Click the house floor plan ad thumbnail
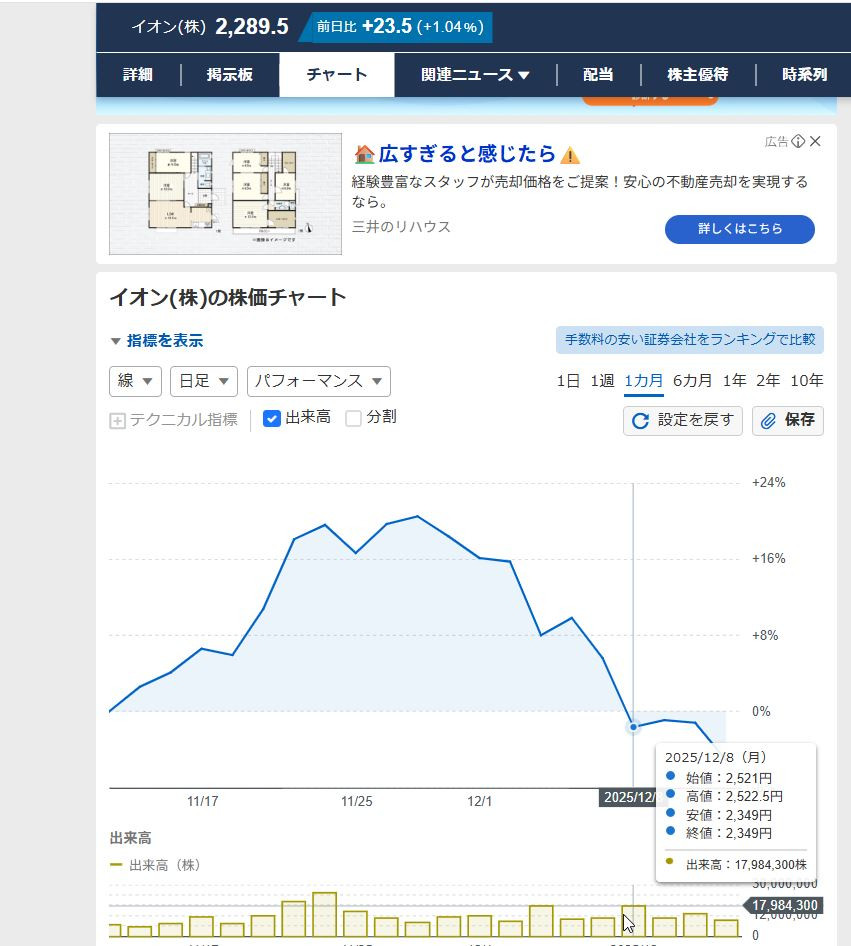 (225, 194)
